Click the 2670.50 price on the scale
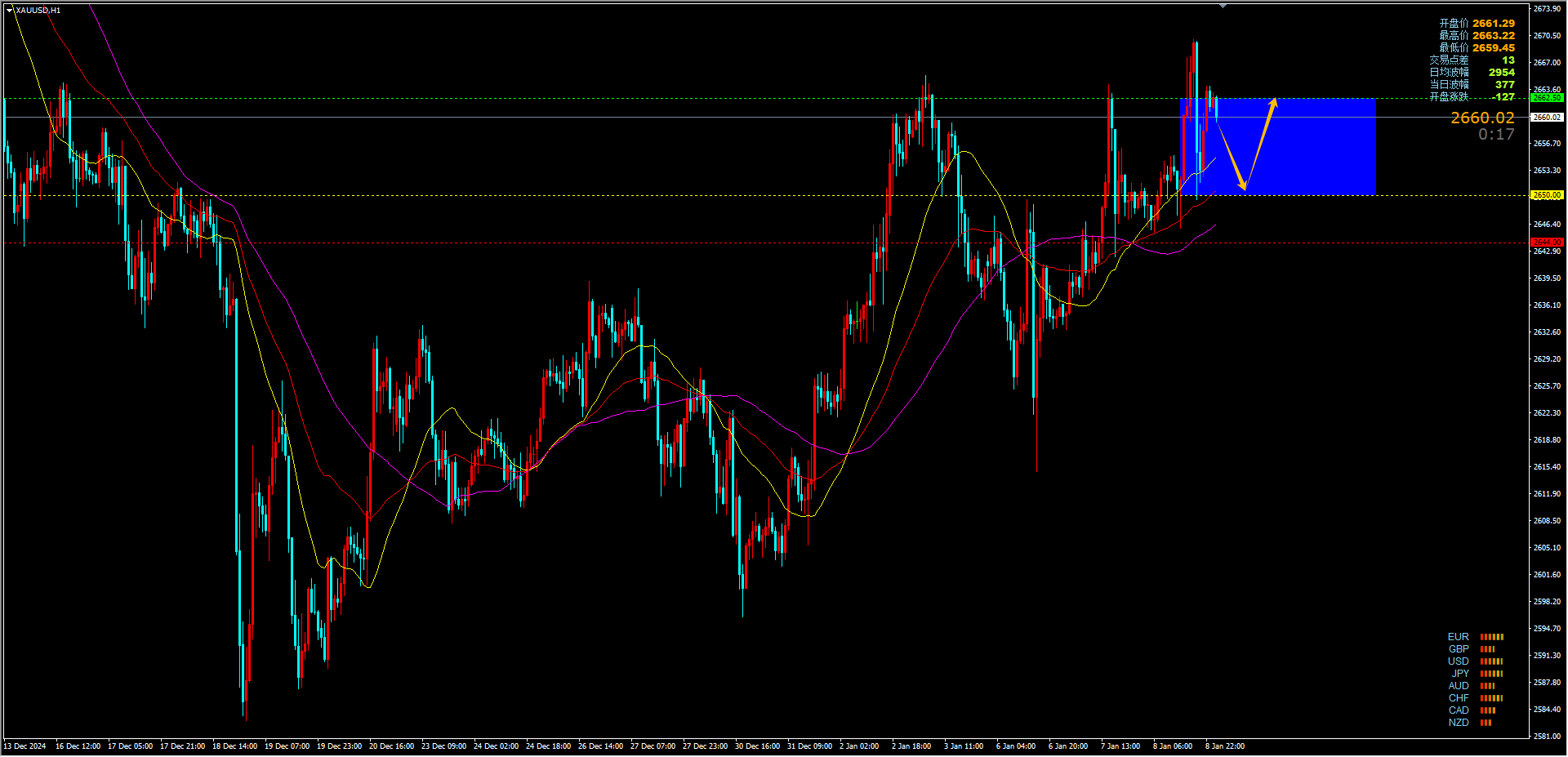Image resolution: width=1568 pixels, height=757 pixels. (1547, 36)
